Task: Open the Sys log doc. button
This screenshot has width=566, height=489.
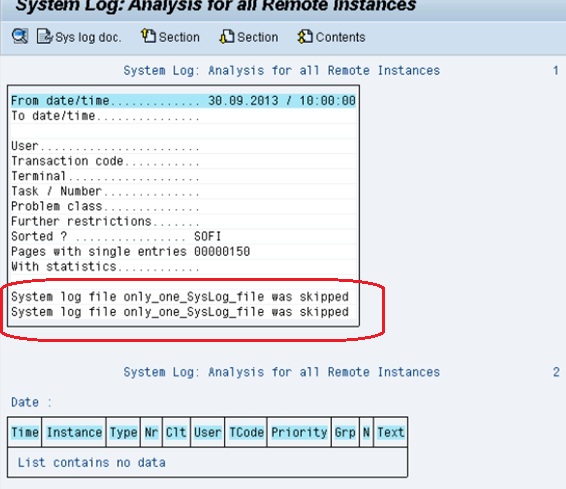Action: (79, 37)
